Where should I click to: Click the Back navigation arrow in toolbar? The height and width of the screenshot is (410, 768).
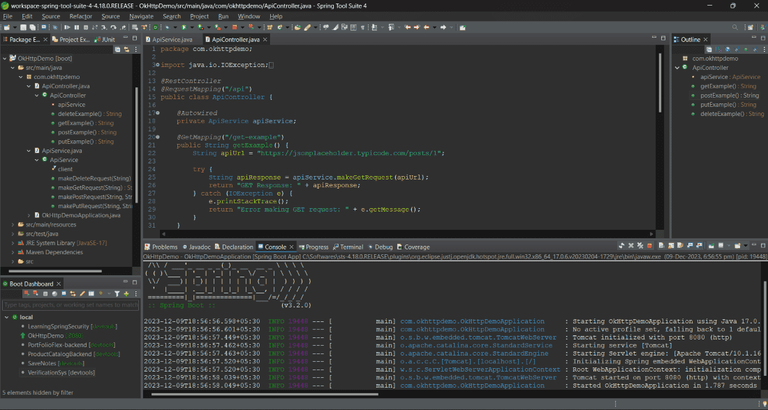426,28
